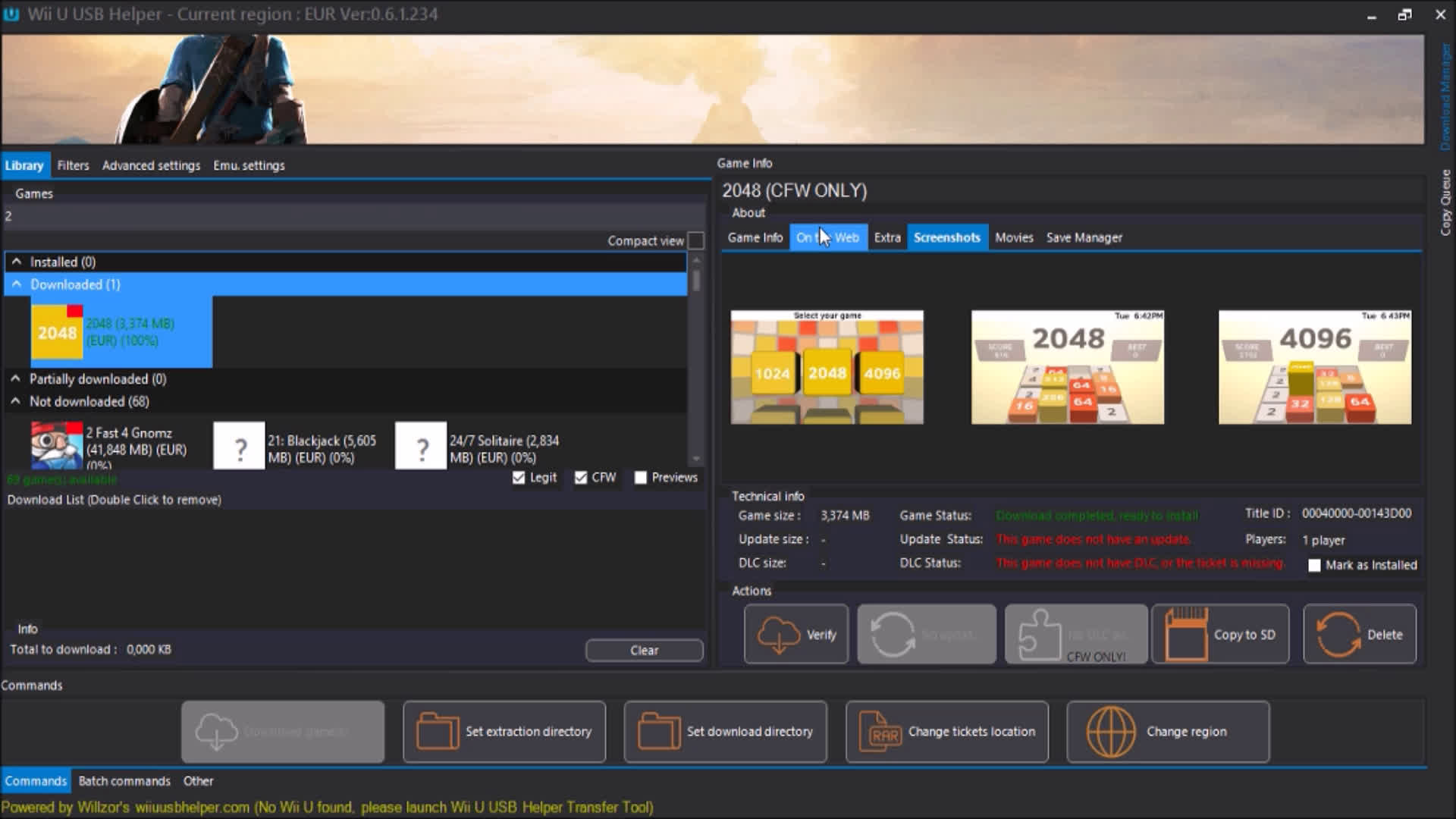1456x819 pixels.
Task: Click the Set download directory folder icon
Action: pos(658,732)
